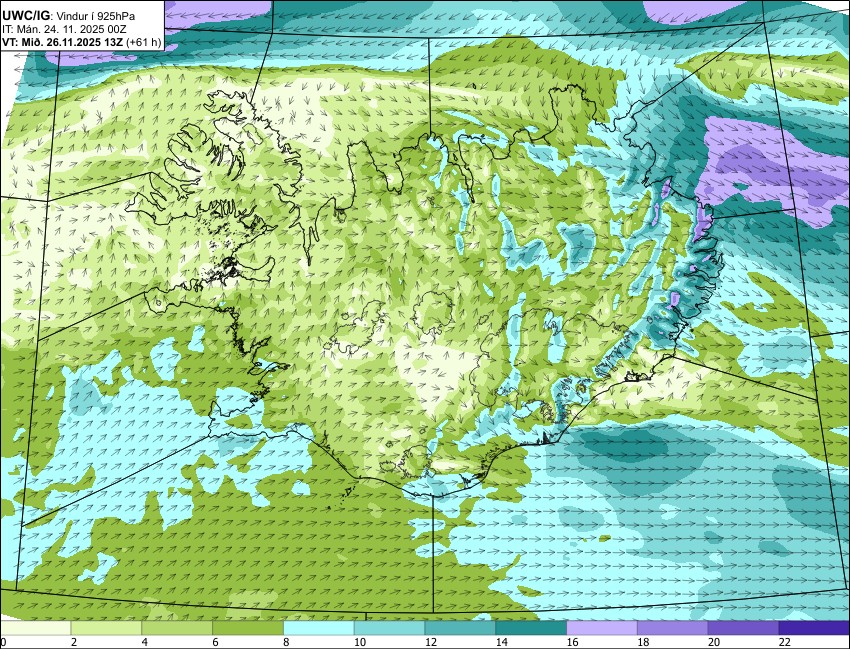850x649 pixels.
Task: Click the 18–20 m/s purple legend swatch
Action: (673, 628)
